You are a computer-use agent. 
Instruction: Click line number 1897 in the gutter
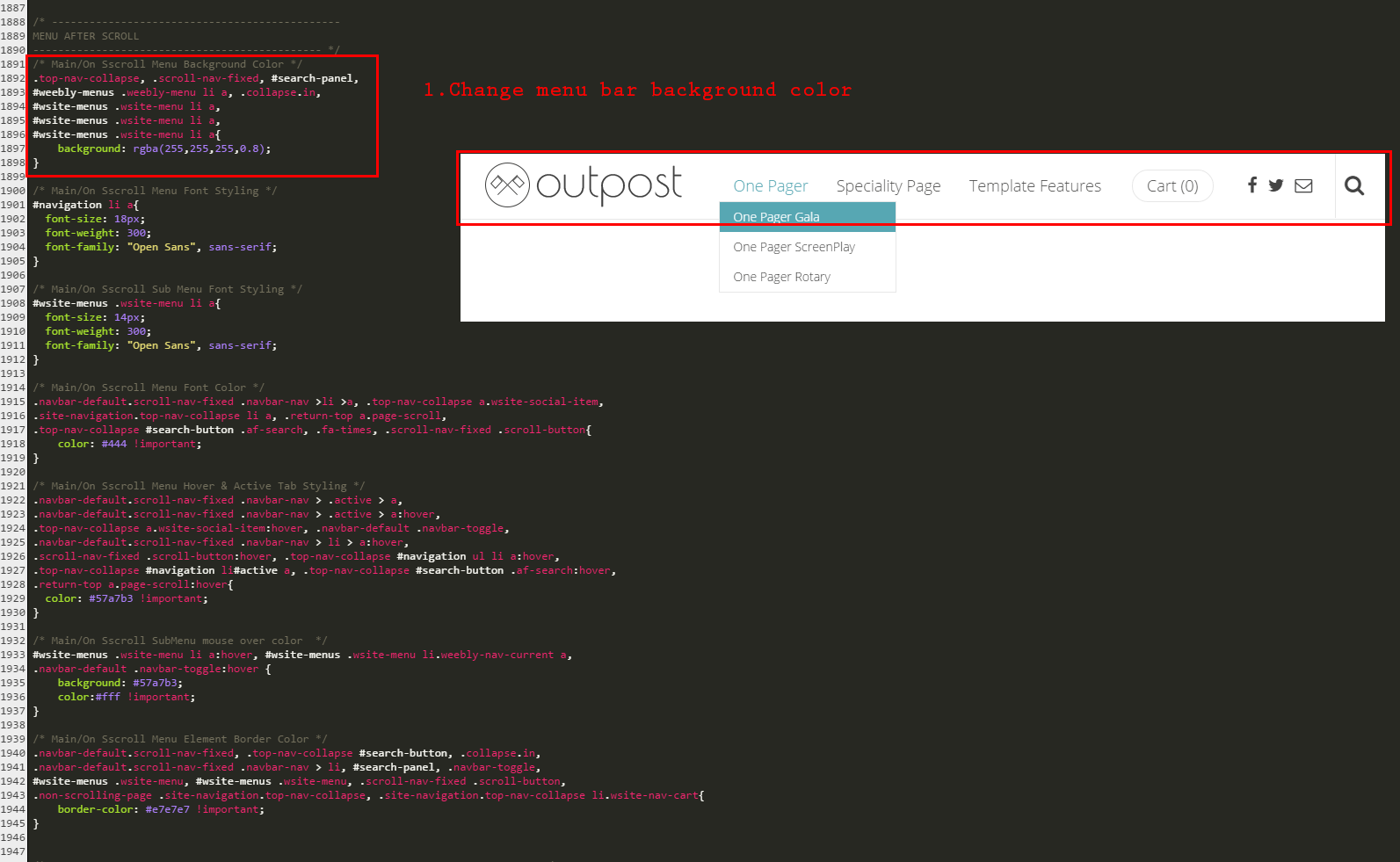pos(13,148)
